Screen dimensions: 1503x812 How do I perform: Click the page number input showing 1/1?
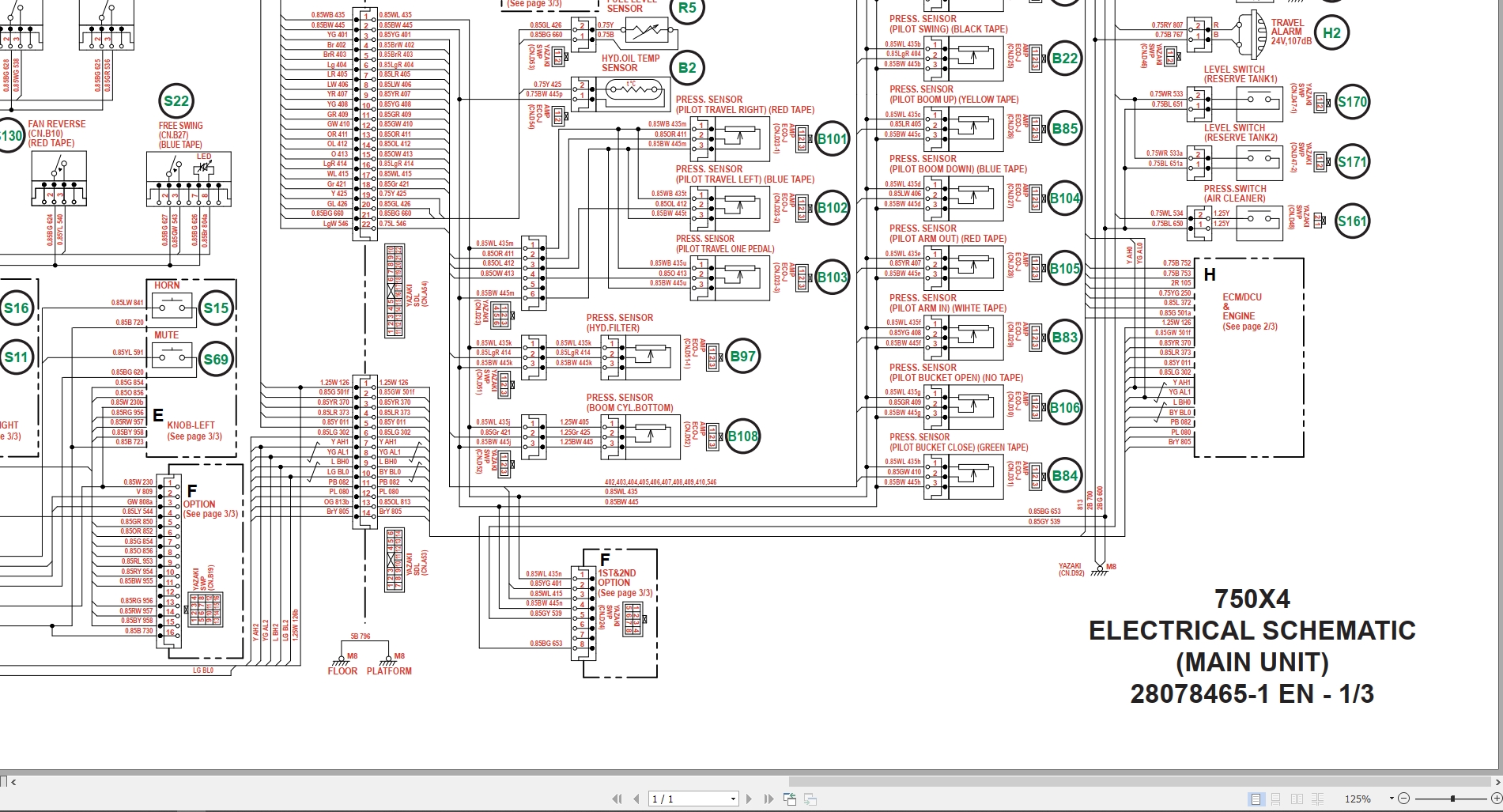point(680,799)
